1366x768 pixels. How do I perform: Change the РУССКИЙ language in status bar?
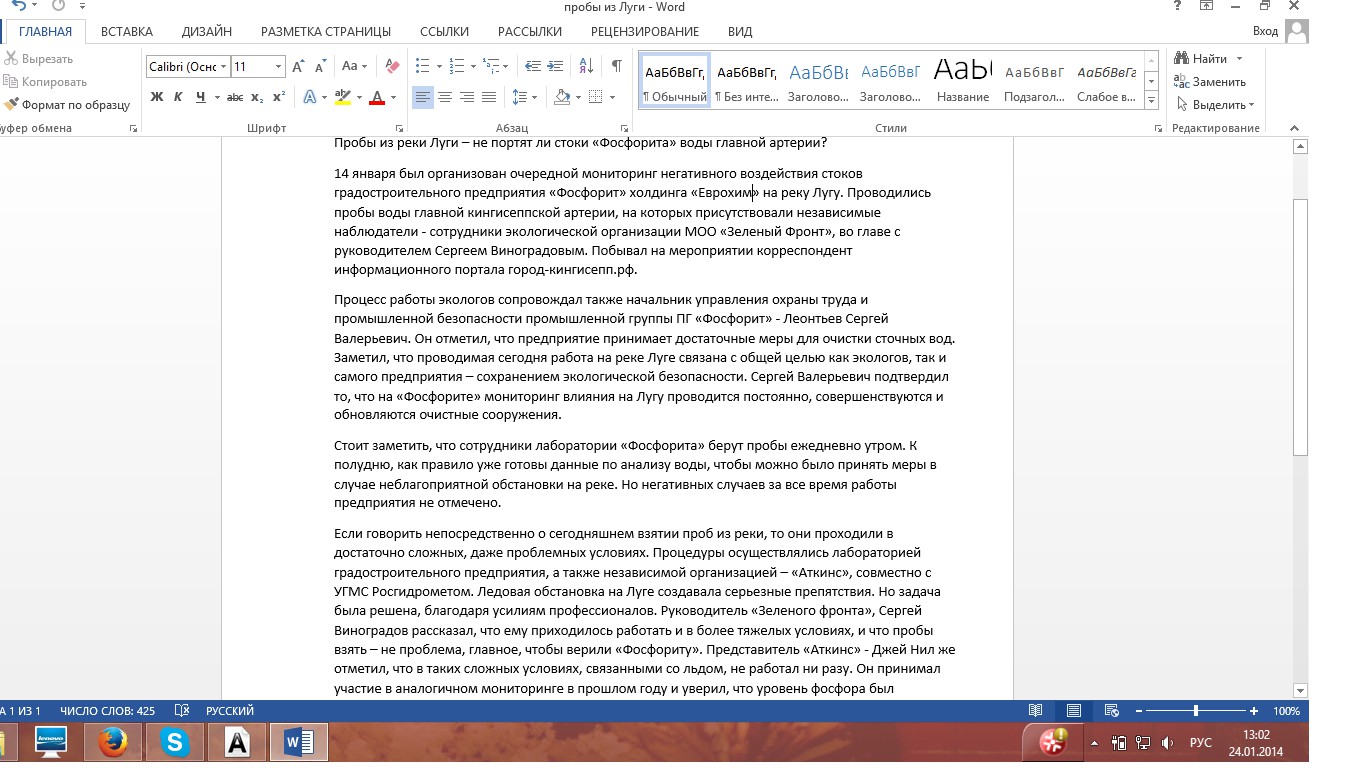pos(230,711)
